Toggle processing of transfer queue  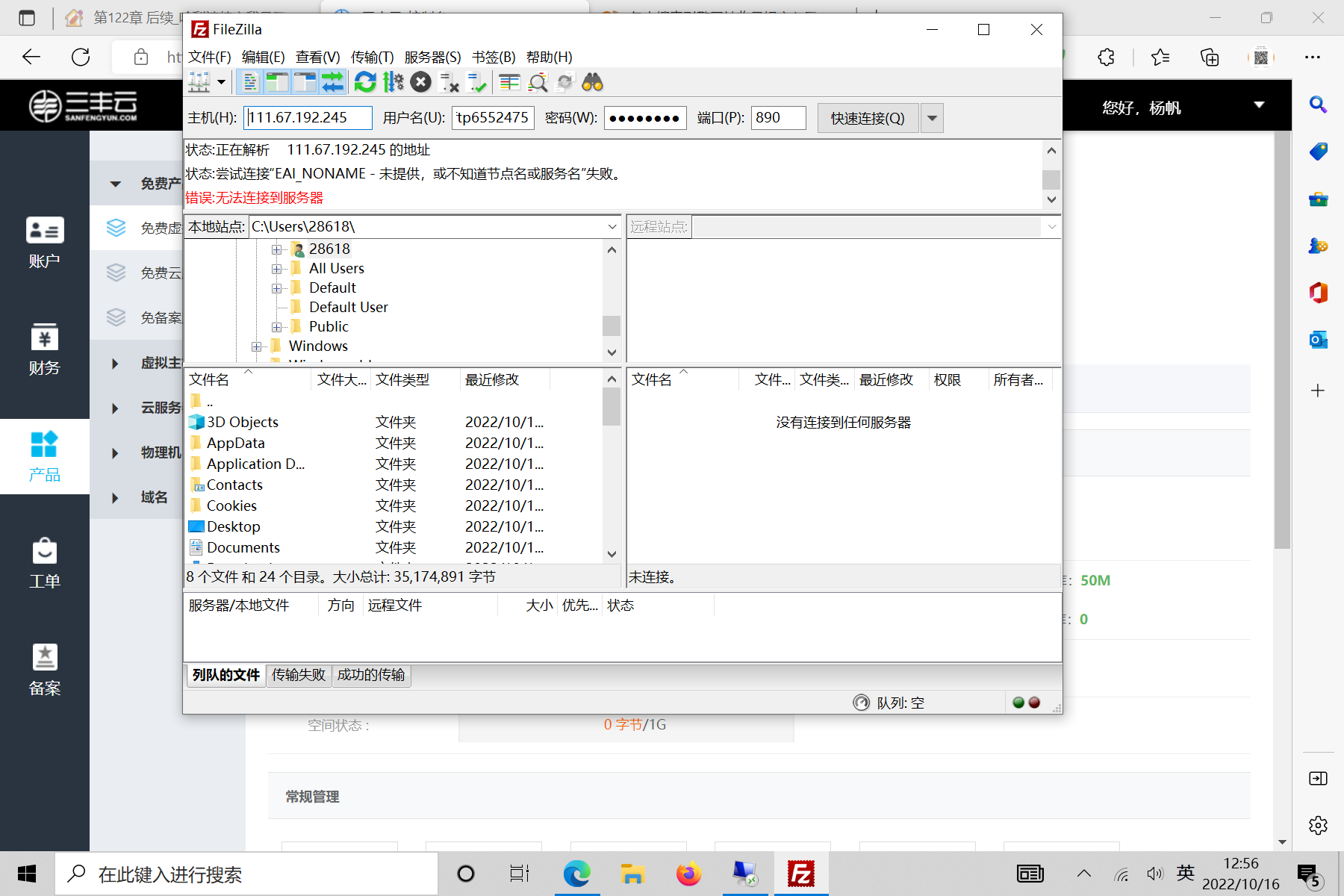393,82
